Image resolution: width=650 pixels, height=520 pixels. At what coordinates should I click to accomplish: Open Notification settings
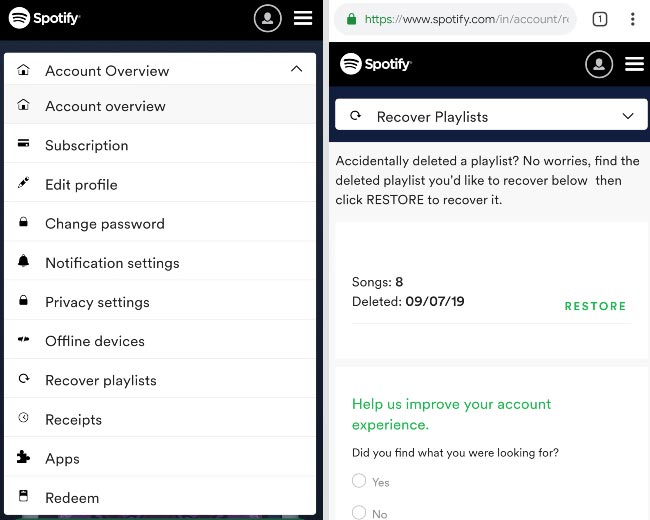click(160, 262)
